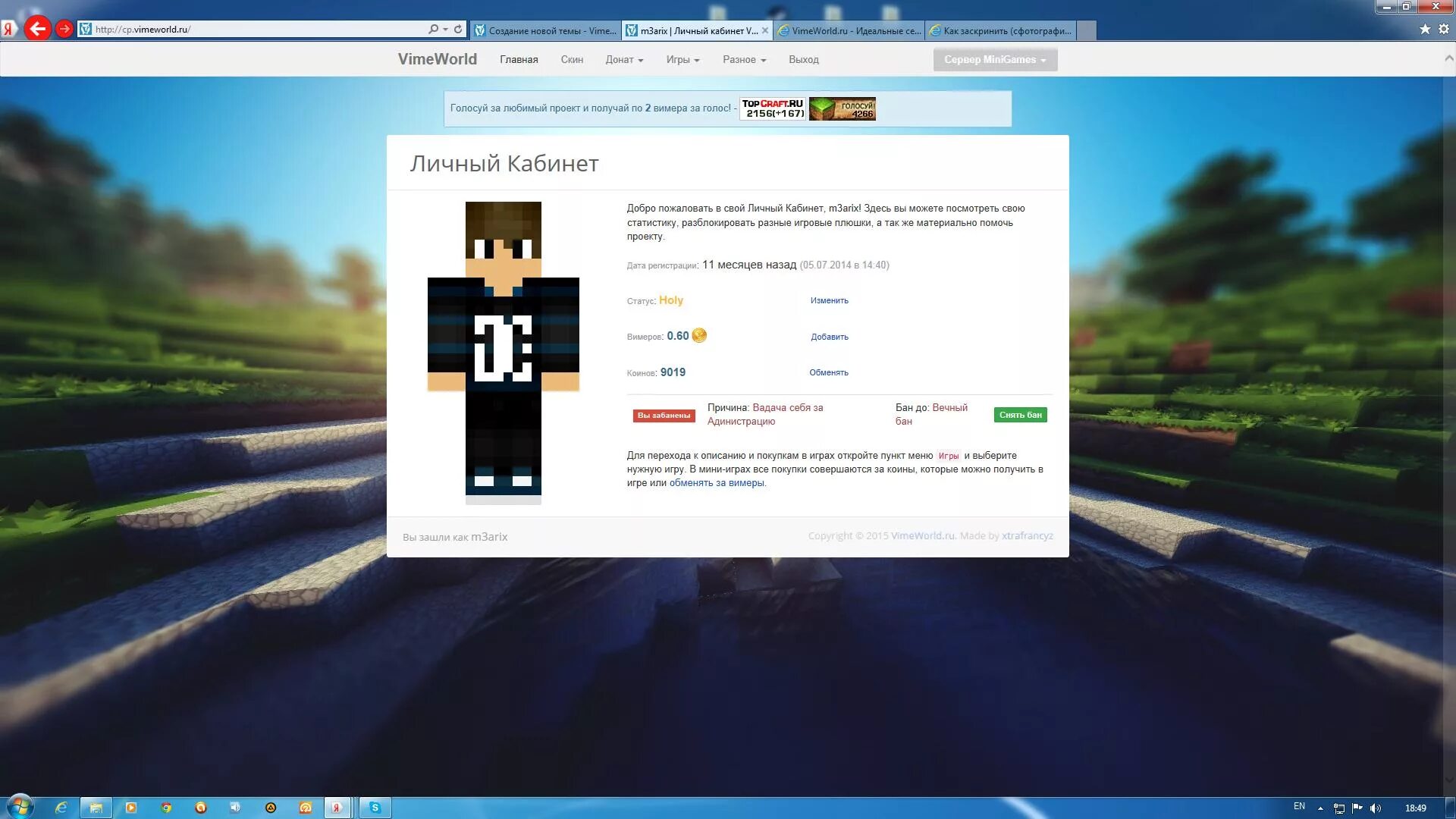Click the page scrollbar up arrow
This screenshot has width=1456, height=819.
coord(1449,58)
